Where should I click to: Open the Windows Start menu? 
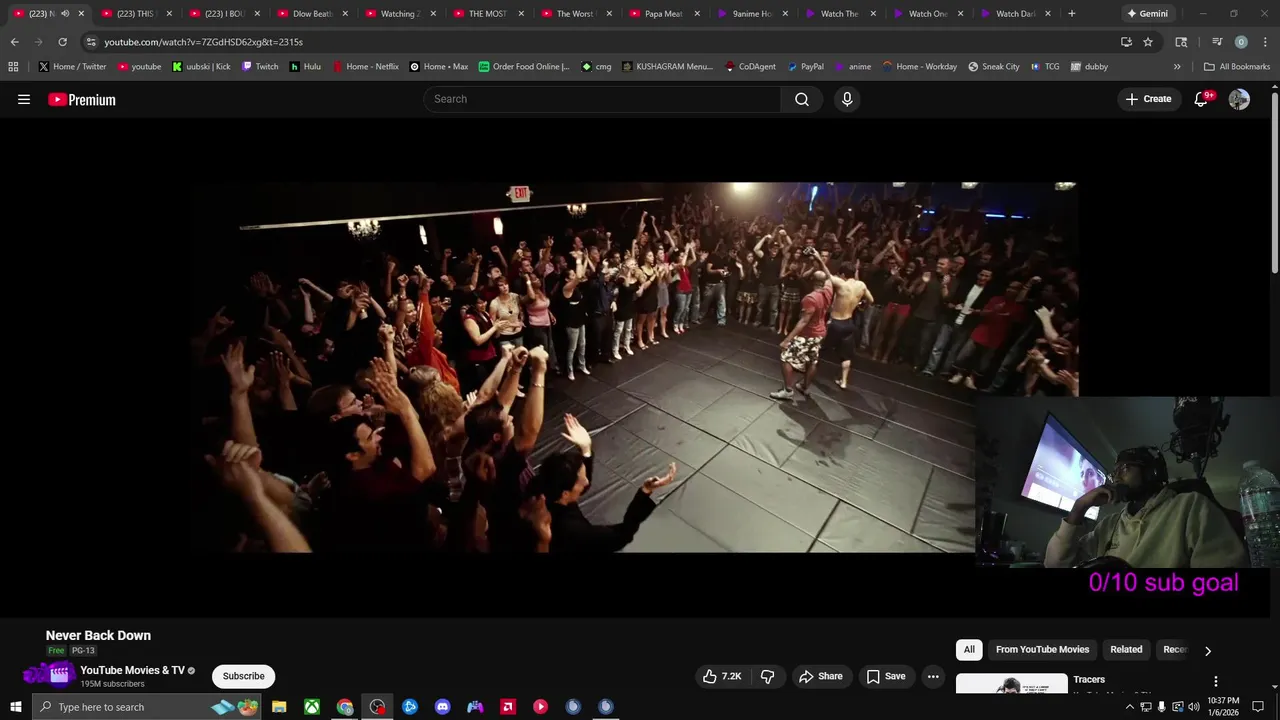(15, 707)
